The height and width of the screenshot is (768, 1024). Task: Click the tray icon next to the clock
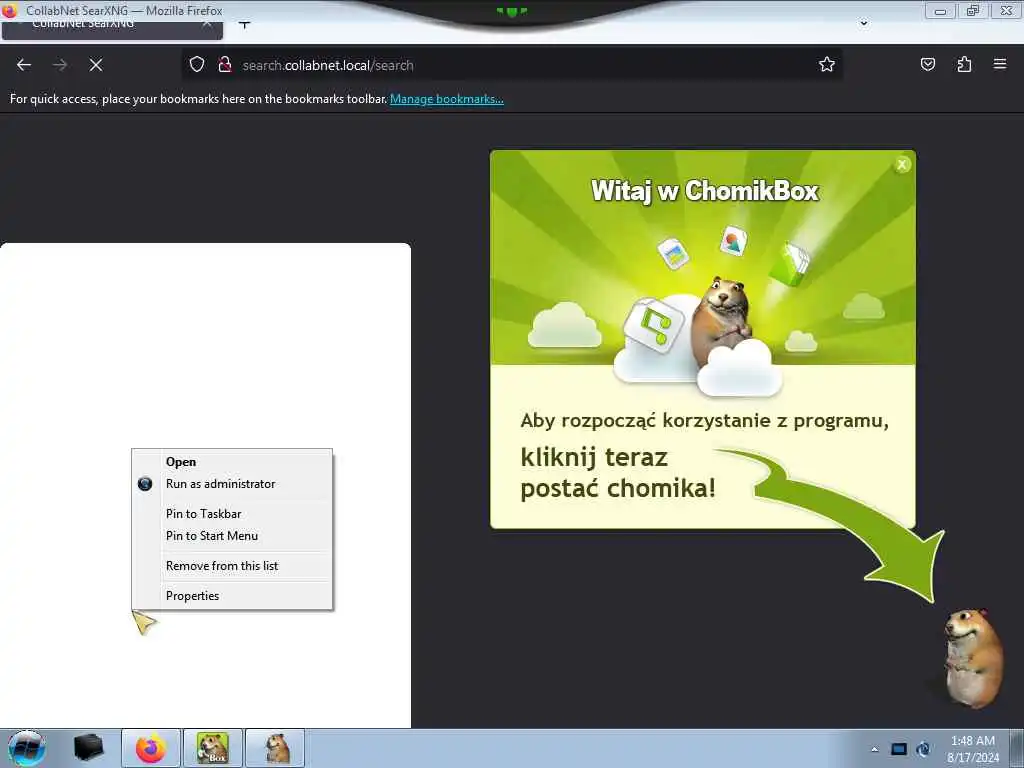[923, 749]
